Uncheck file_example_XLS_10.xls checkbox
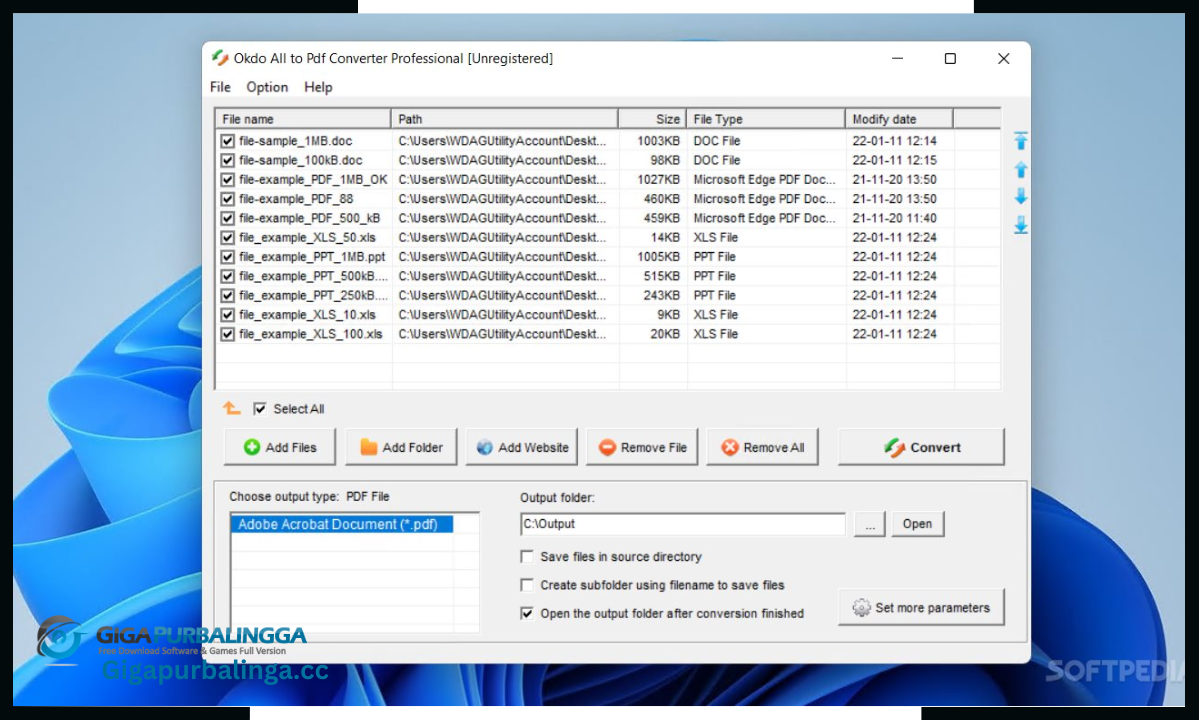Screen dimensions: 1200x720 [228, 315]
